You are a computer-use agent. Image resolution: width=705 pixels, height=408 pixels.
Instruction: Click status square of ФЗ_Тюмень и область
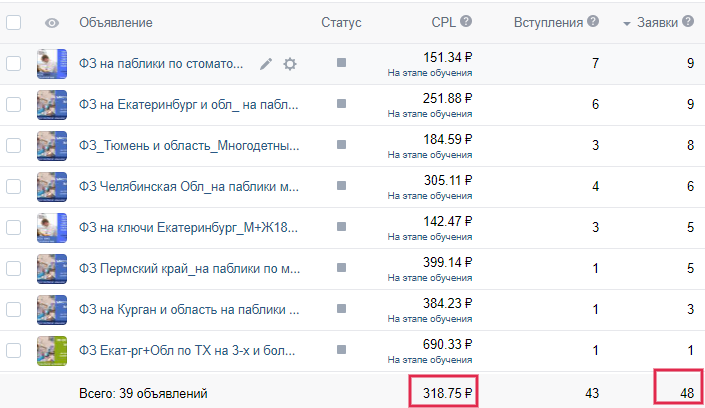coord(341,144)
